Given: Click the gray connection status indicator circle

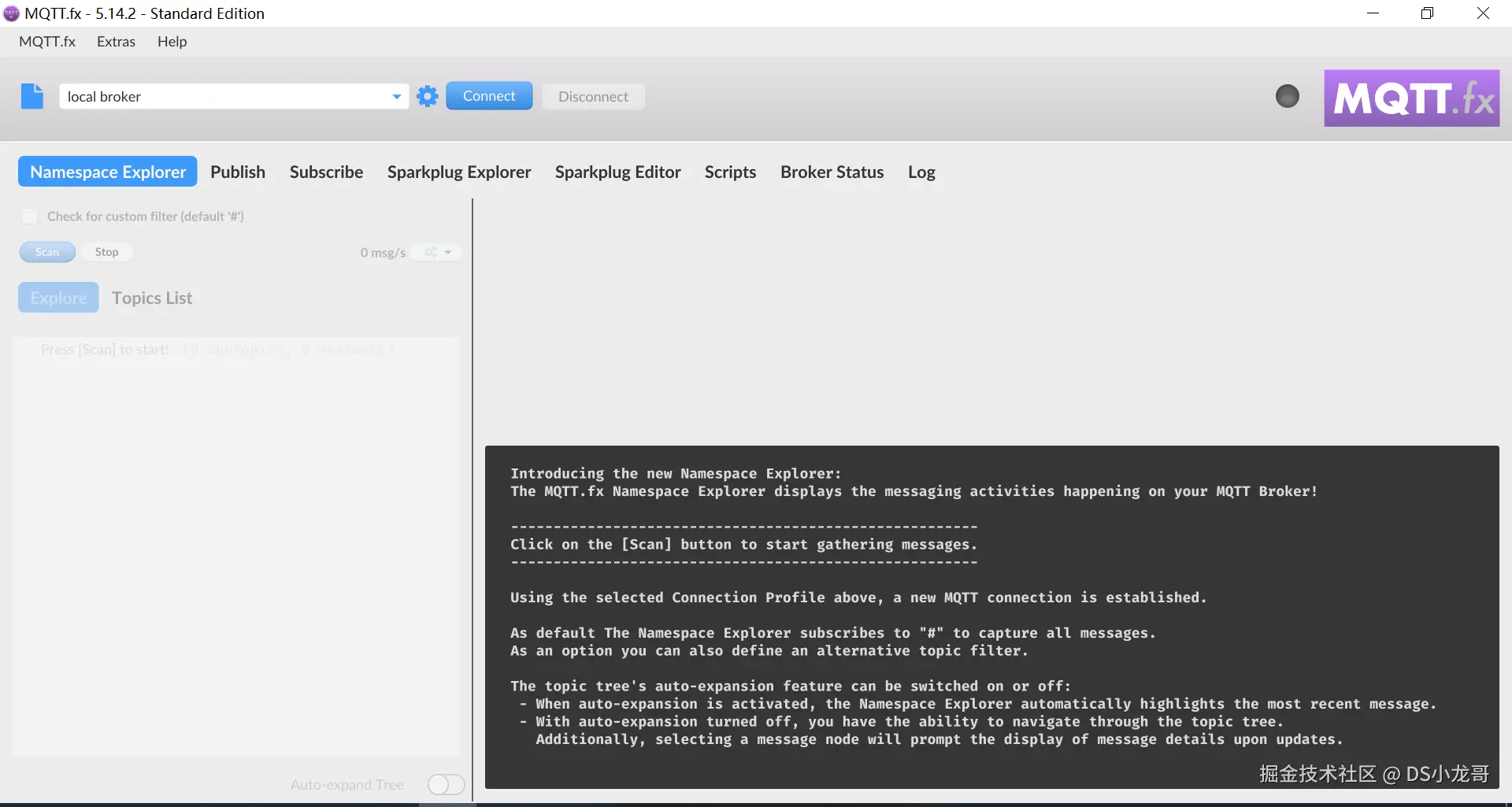Looking at the screenshot, I should click(1288, 96).
